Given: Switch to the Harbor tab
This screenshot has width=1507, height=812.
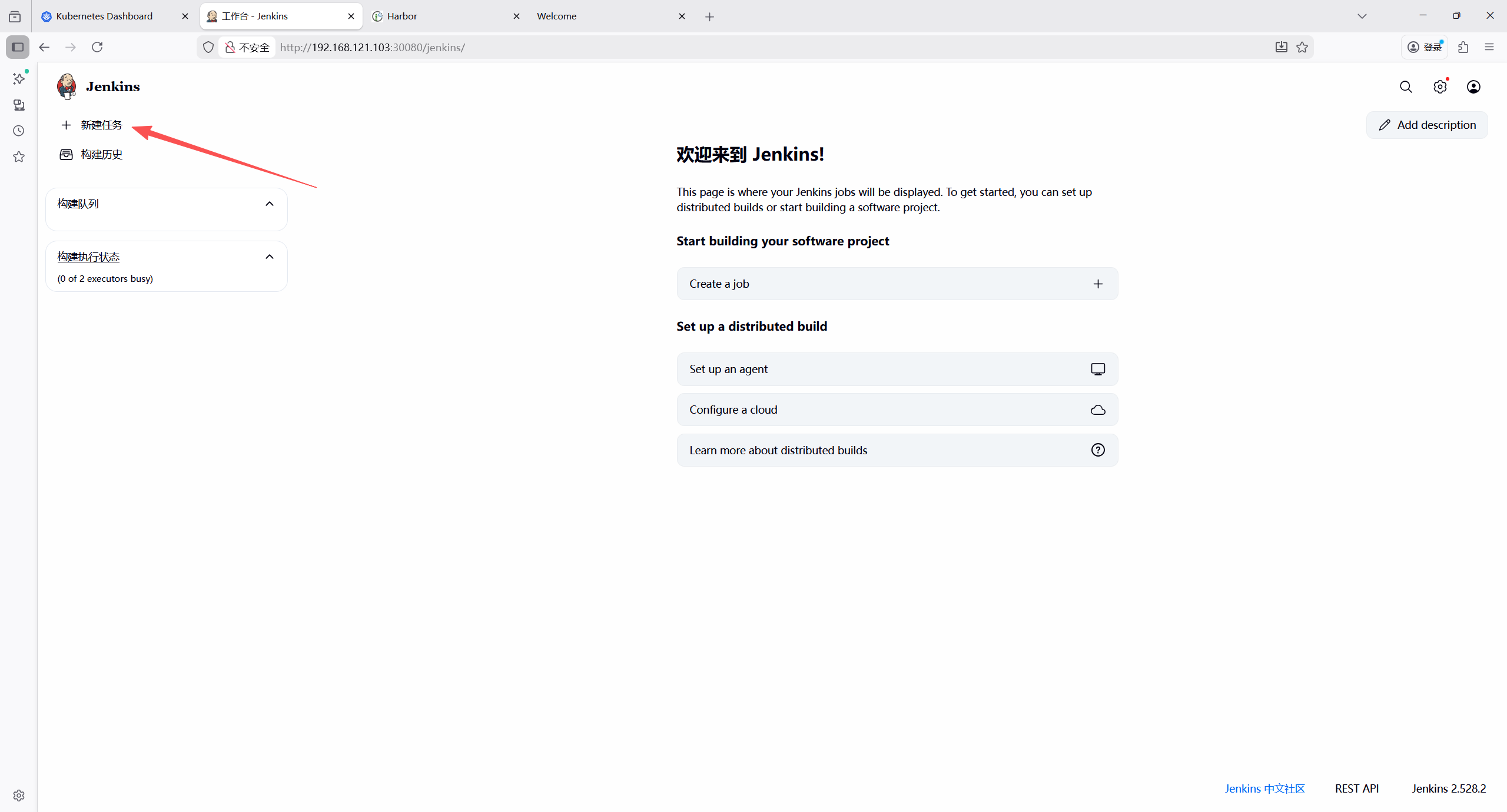Looking at the screenshot, I should (402, 16).
